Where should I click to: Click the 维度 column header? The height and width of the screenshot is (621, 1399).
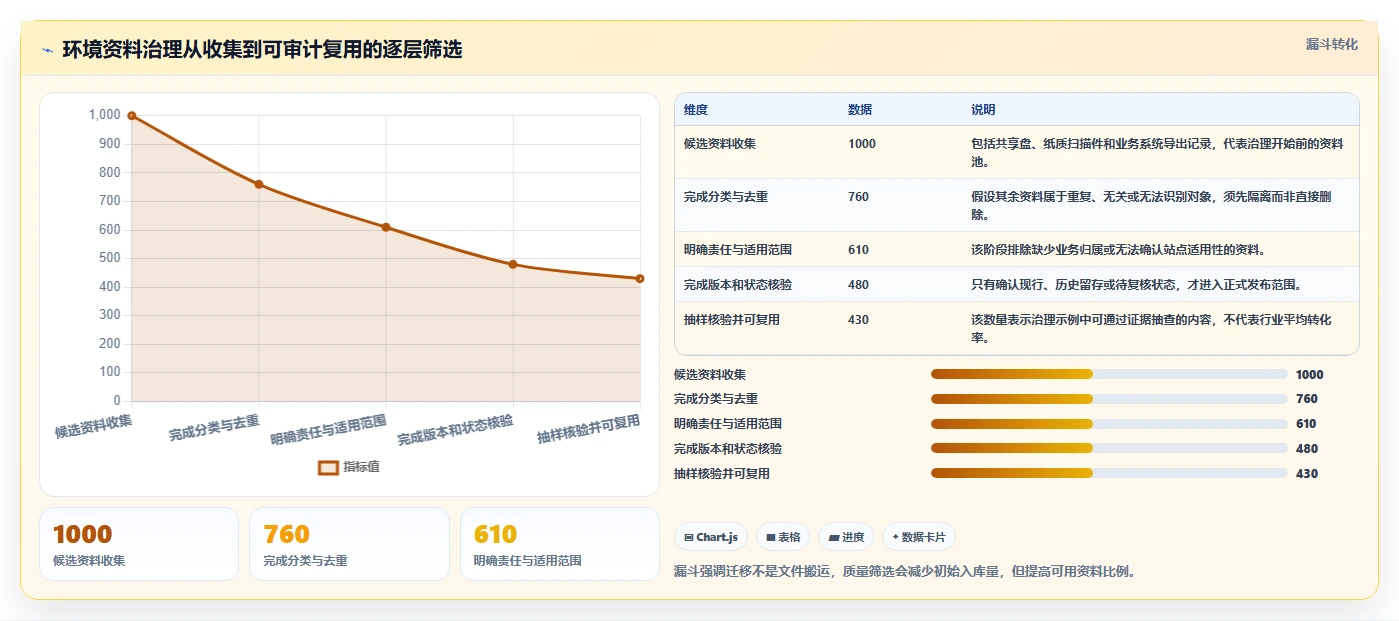696,110
